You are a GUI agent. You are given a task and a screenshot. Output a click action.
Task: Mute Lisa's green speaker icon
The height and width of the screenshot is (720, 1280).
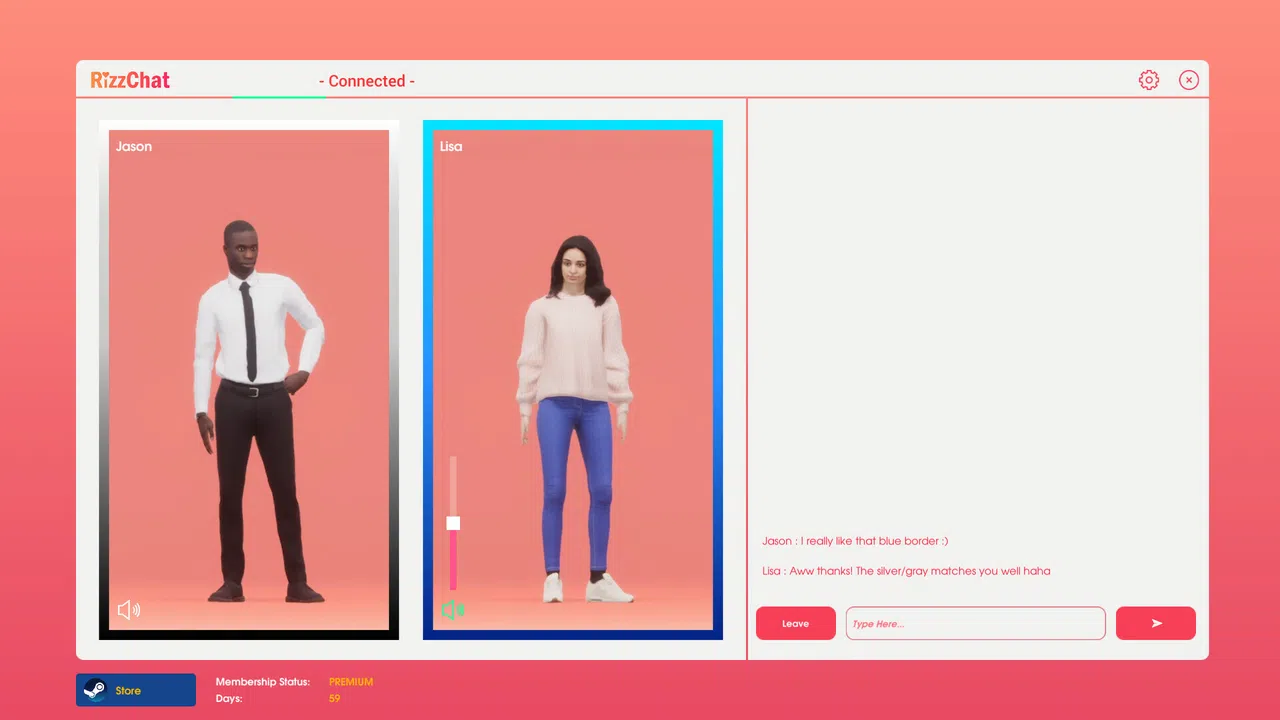[x=453, y=610]
